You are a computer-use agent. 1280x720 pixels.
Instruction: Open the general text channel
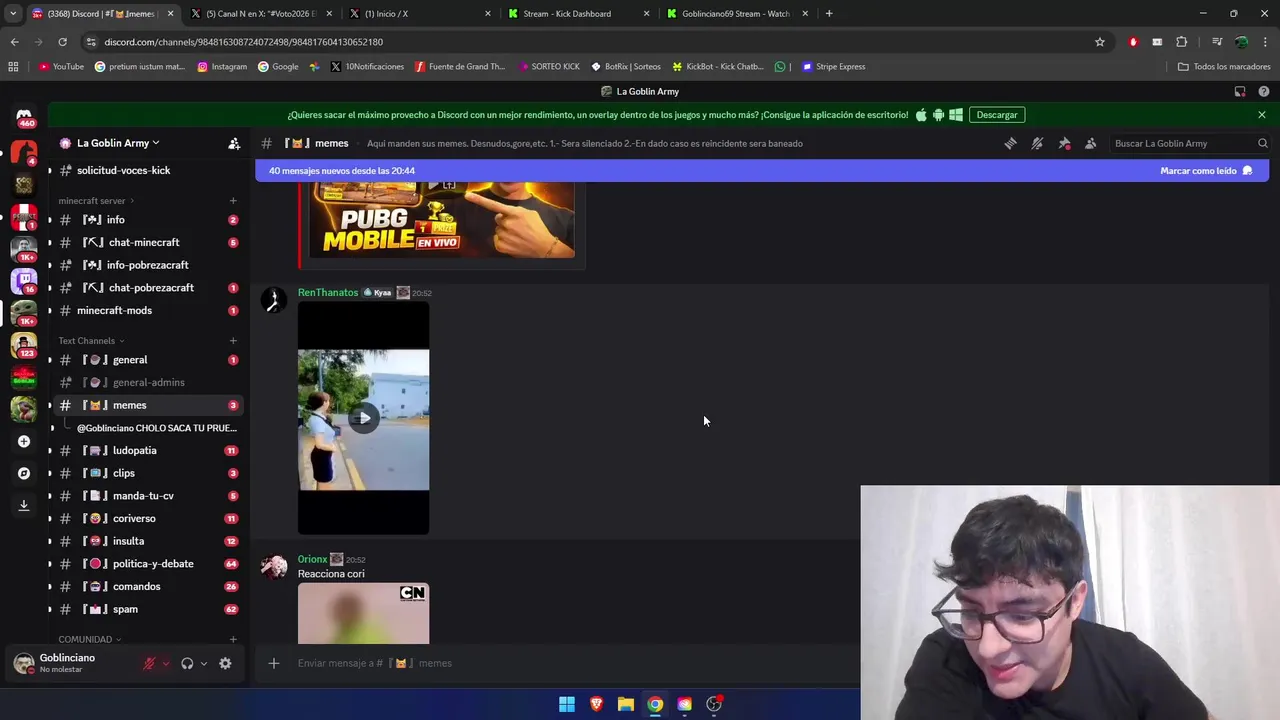click(147, 360)
